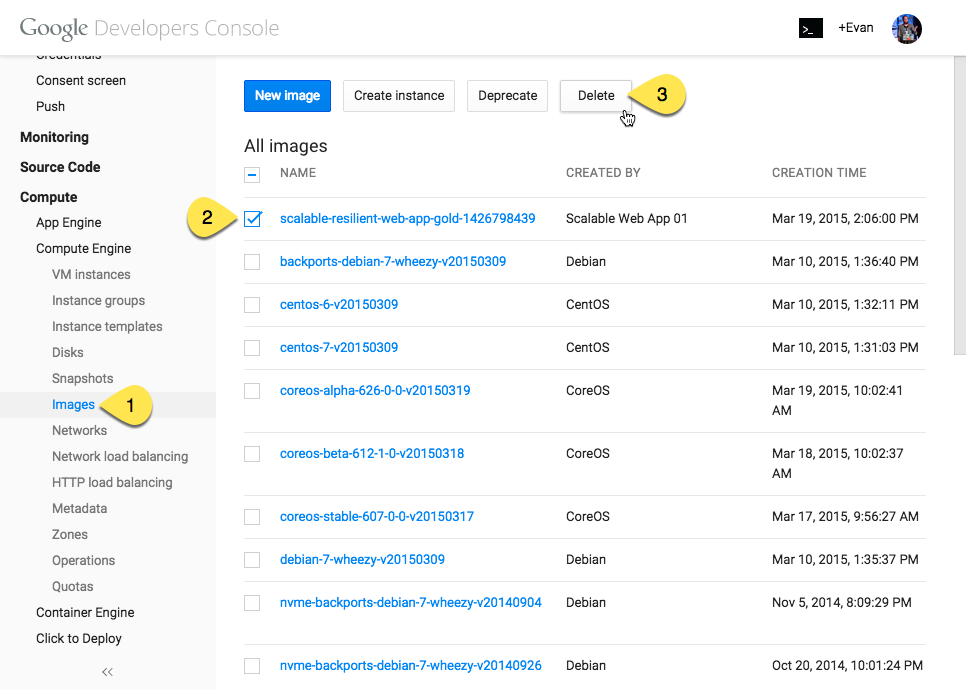This screenshot has height=690, width=966.
Task: Open the coreos-stable-607-0-0-v20150317 link
Action: (376, 516)
